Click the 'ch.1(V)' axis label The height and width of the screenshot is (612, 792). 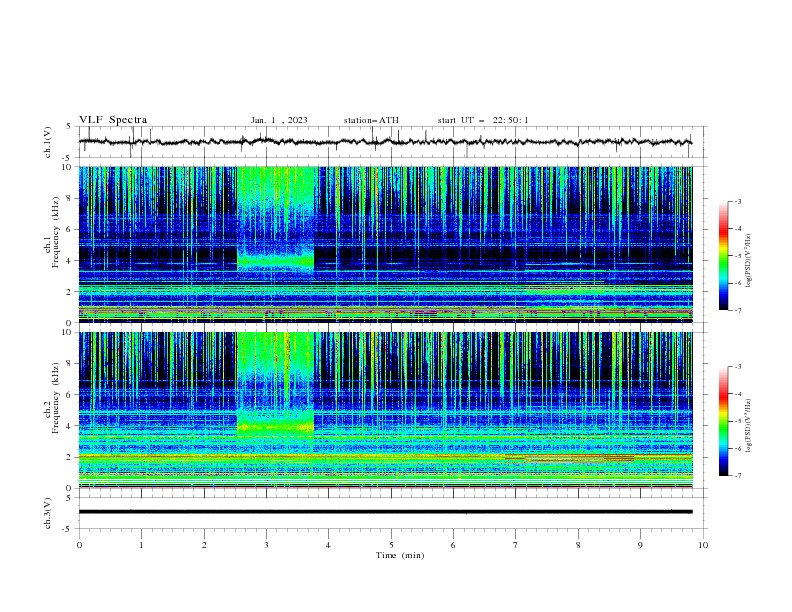tap(48, 142)
